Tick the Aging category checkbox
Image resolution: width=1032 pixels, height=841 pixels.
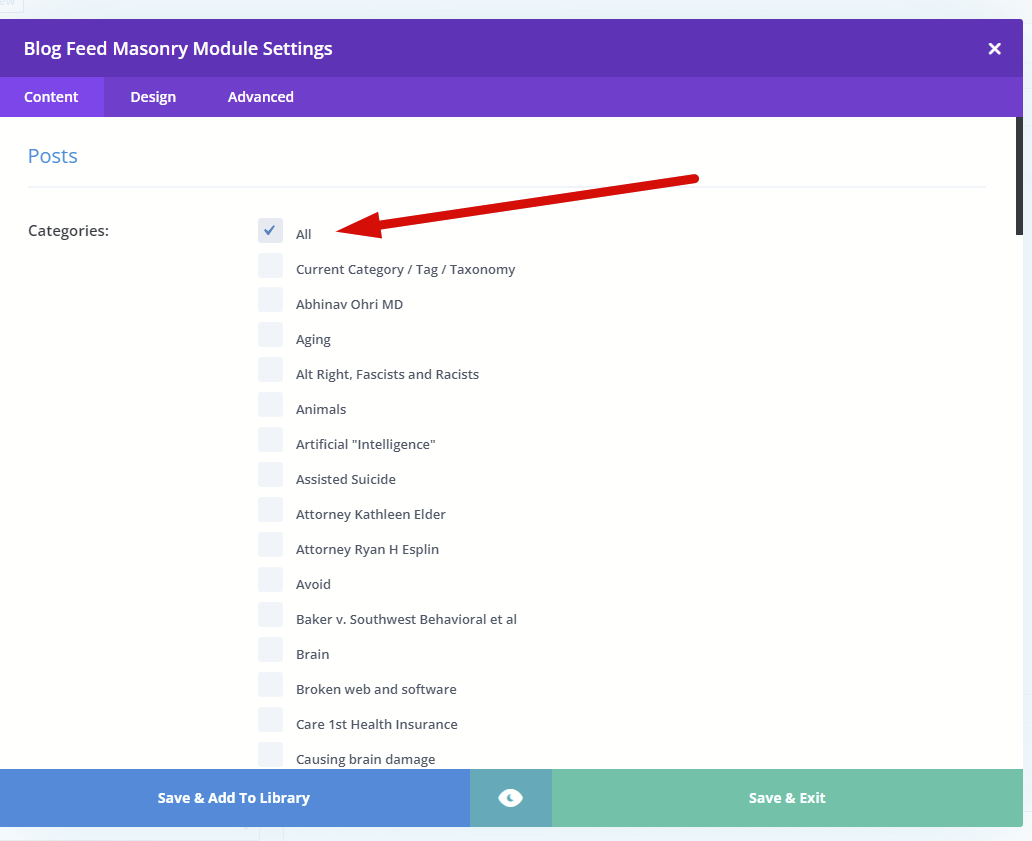pos(270,335)
